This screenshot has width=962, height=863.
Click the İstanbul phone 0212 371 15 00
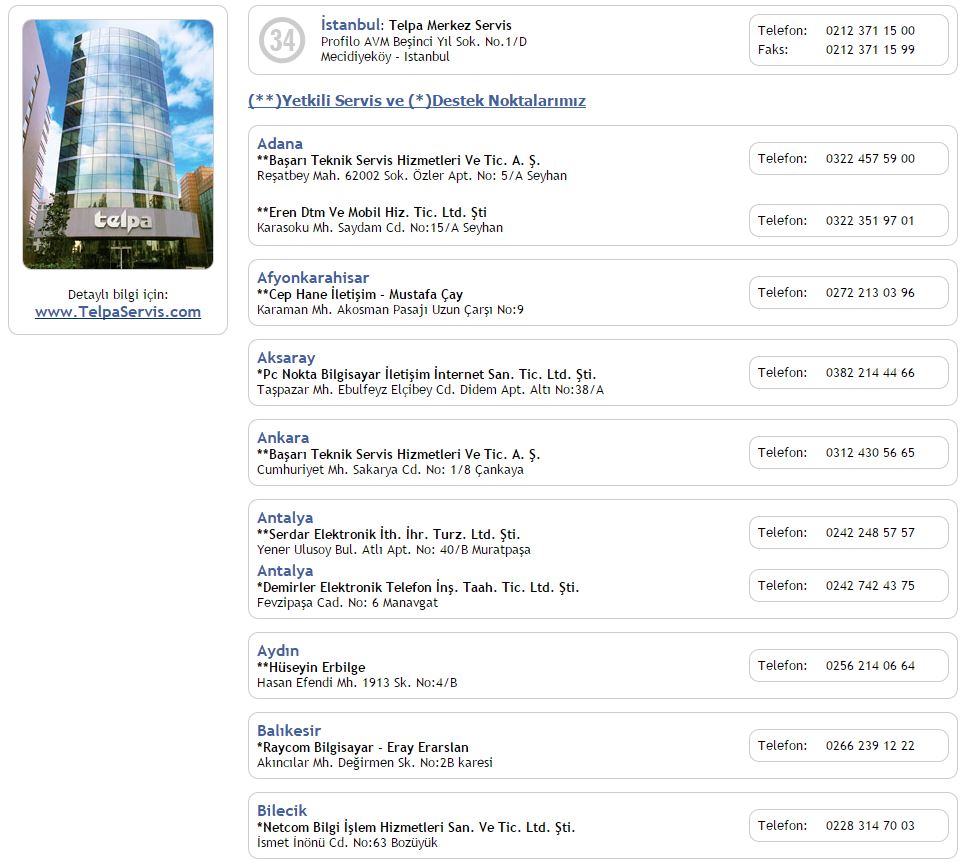click(870, 30)
